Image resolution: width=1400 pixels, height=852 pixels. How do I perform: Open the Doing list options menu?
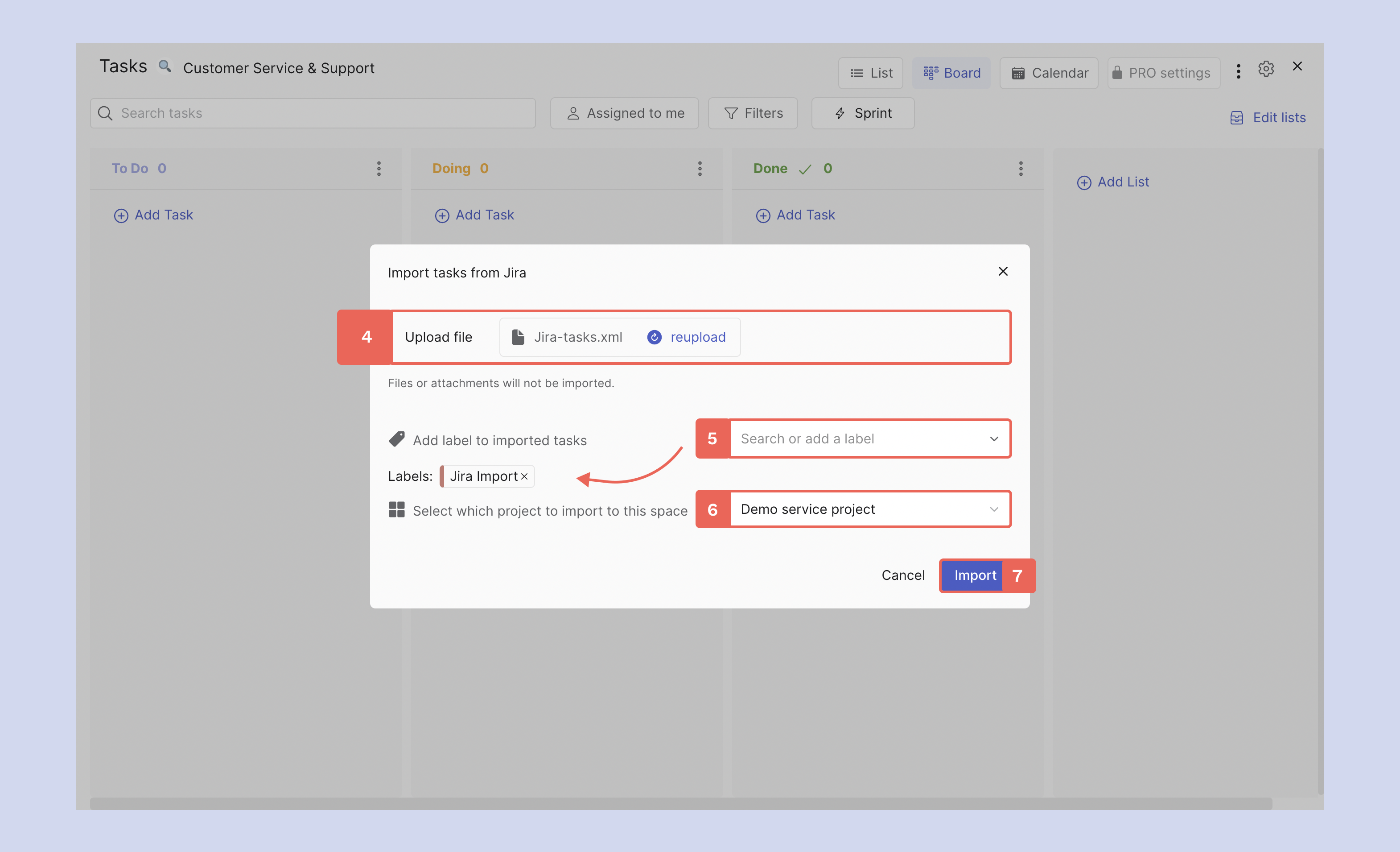tap(700, 168)
